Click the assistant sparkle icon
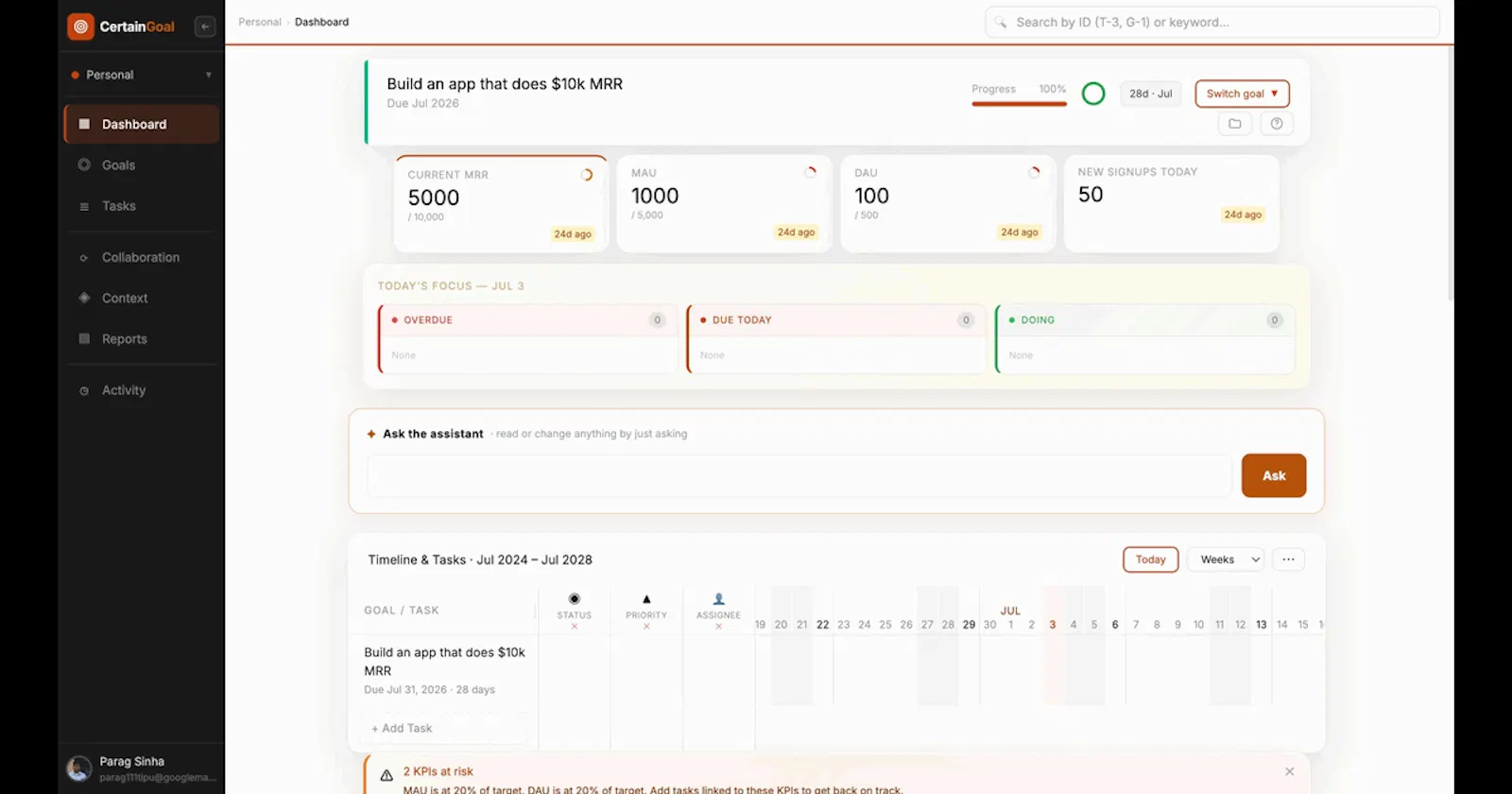This screenshot has width=1512, height=794. 371,434
